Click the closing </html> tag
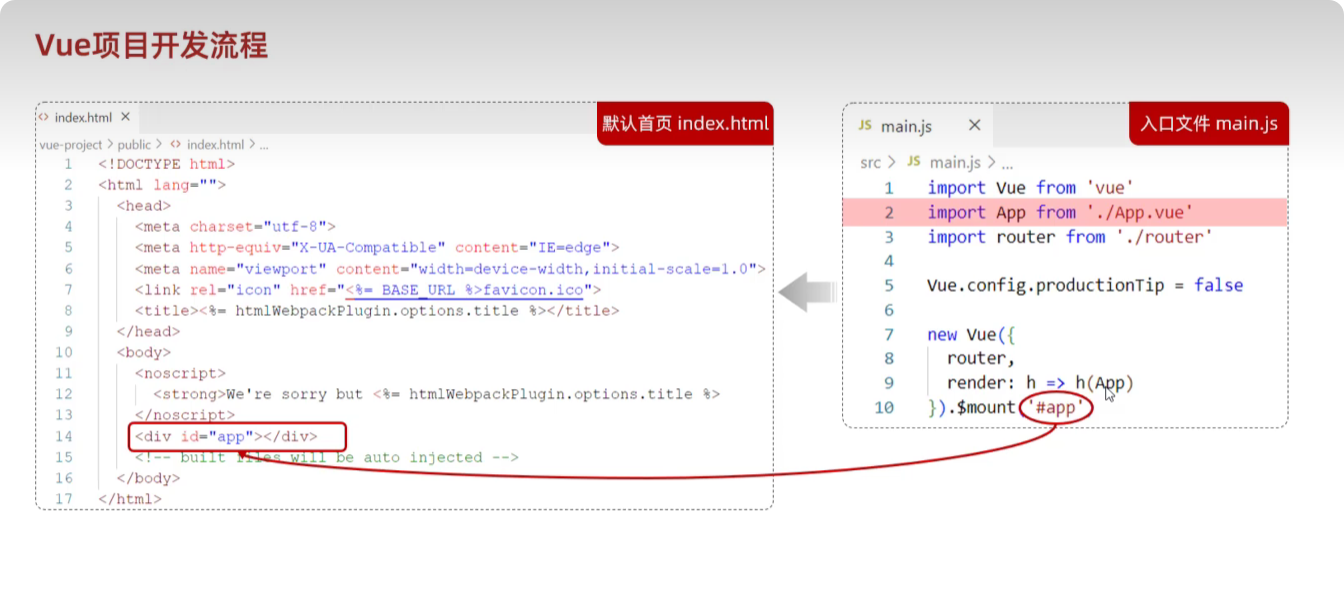This screenshot has width=1344, height=593. (x=130, y=499)
